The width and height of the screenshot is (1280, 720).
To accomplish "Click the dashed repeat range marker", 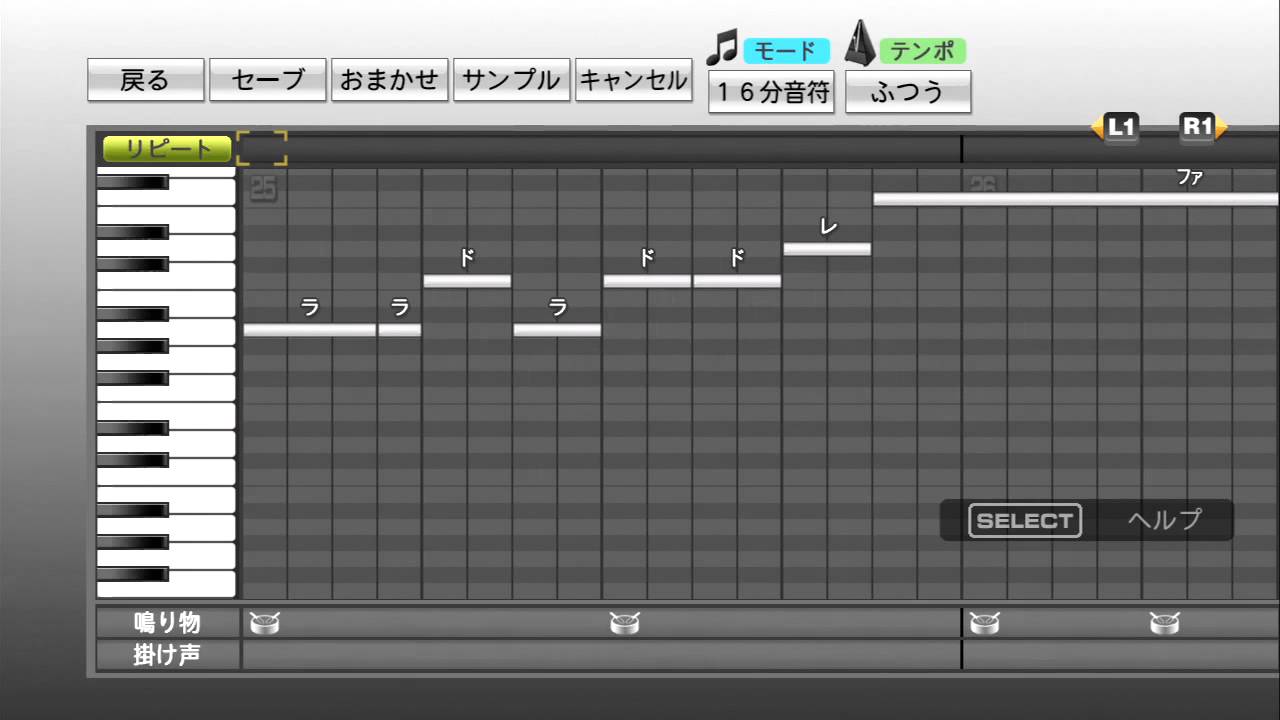I will (262, 148).
